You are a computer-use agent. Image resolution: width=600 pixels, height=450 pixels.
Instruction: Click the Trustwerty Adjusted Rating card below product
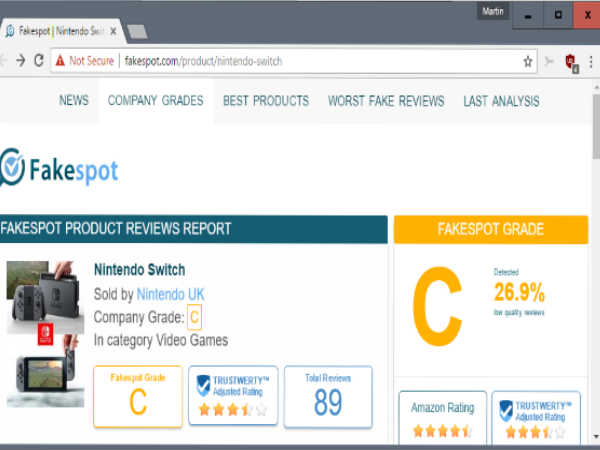[x=233, y=396]
